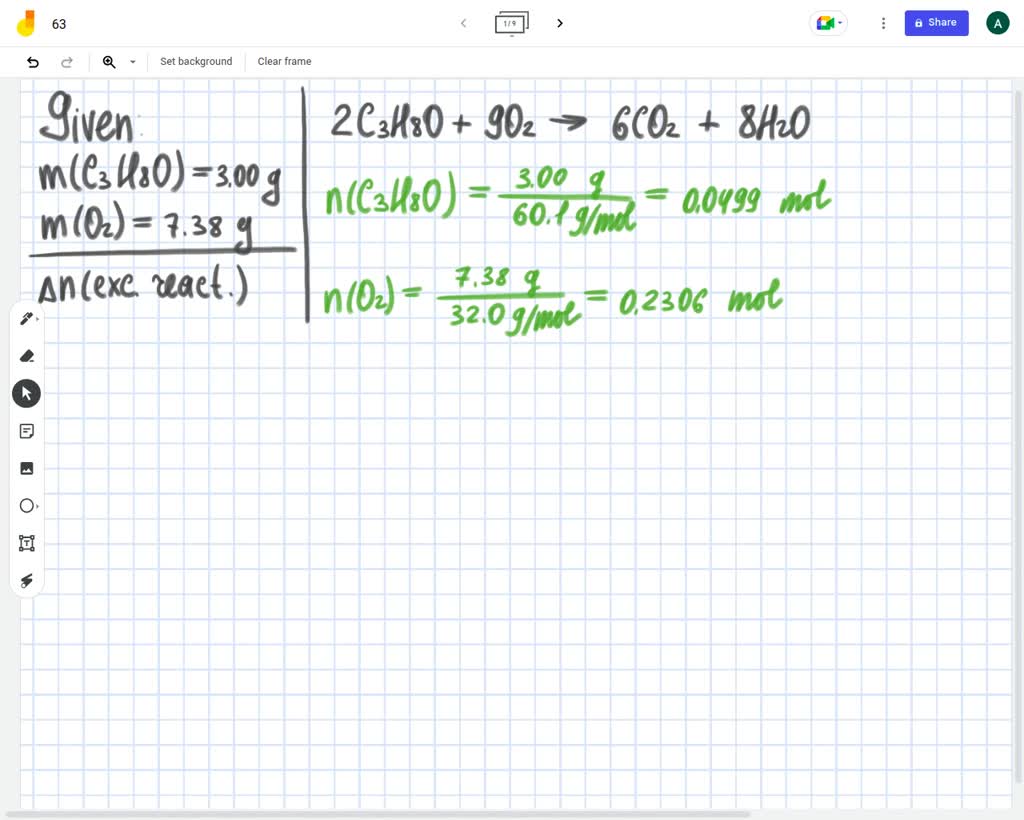Insert an image
Screen dimensions: 1024x820
click(27, 468)
